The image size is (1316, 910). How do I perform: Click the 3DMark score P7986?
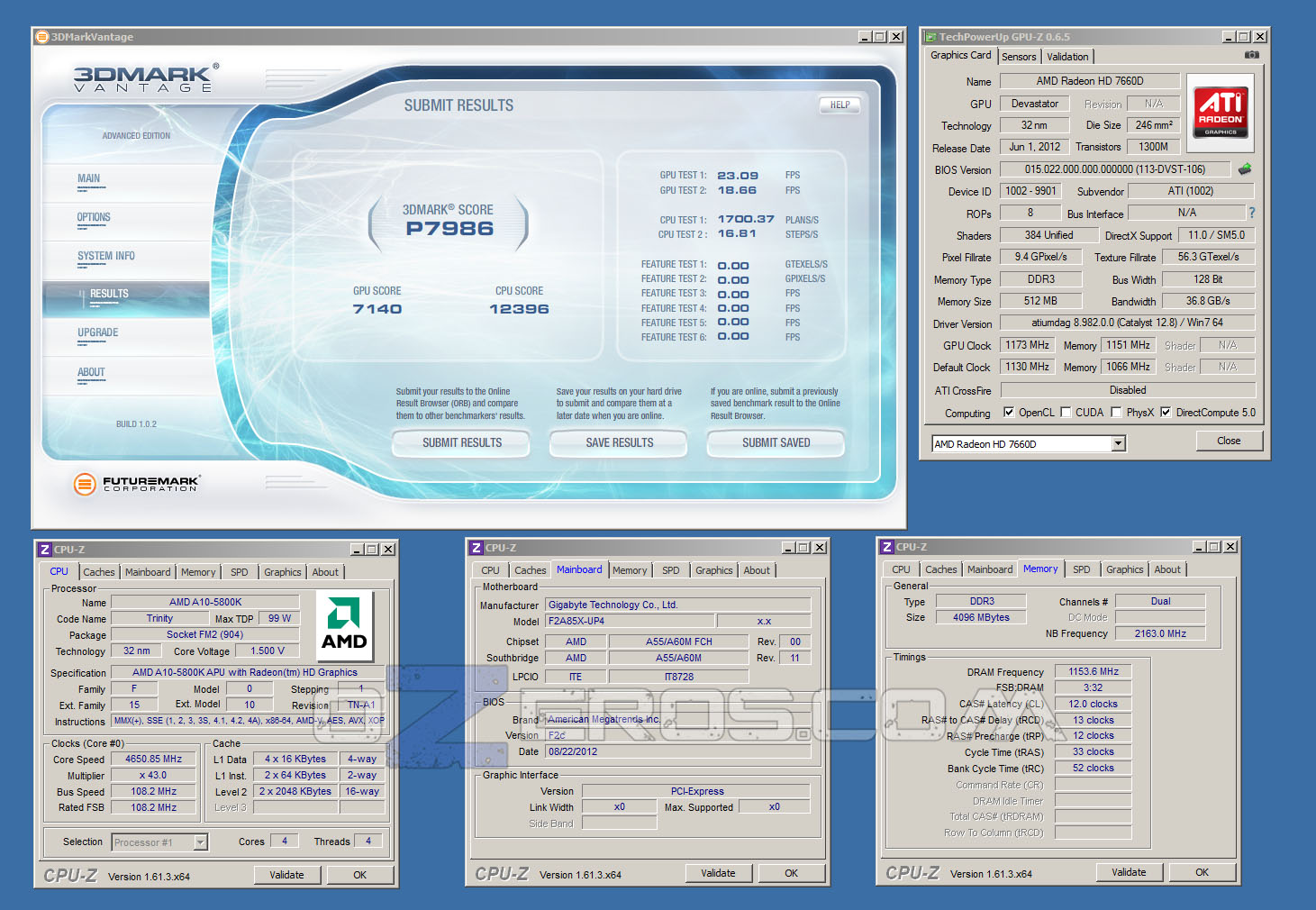pos(449,229)
